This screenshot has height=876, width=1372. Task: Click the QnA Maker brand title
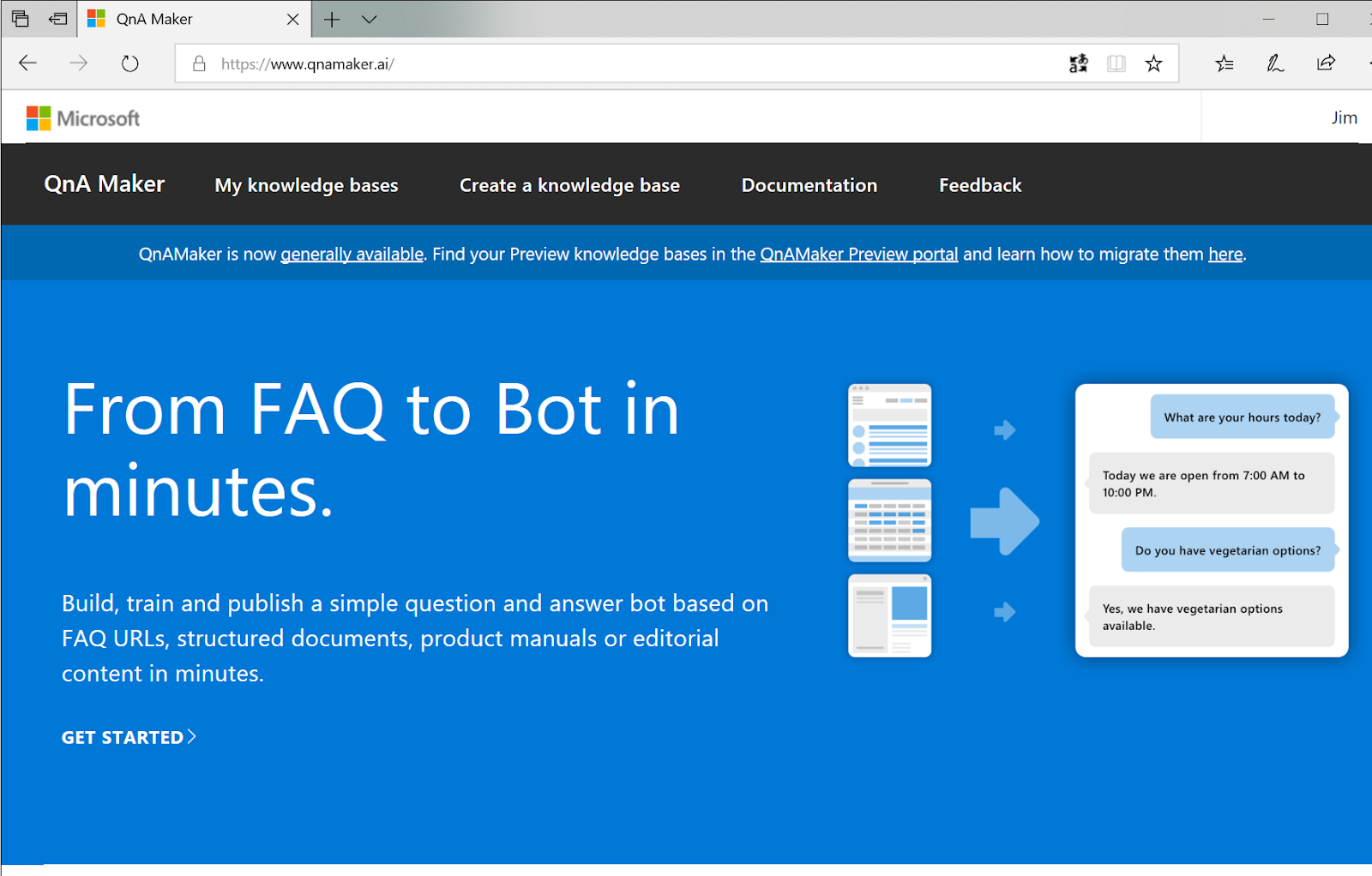tap(105, 184)
